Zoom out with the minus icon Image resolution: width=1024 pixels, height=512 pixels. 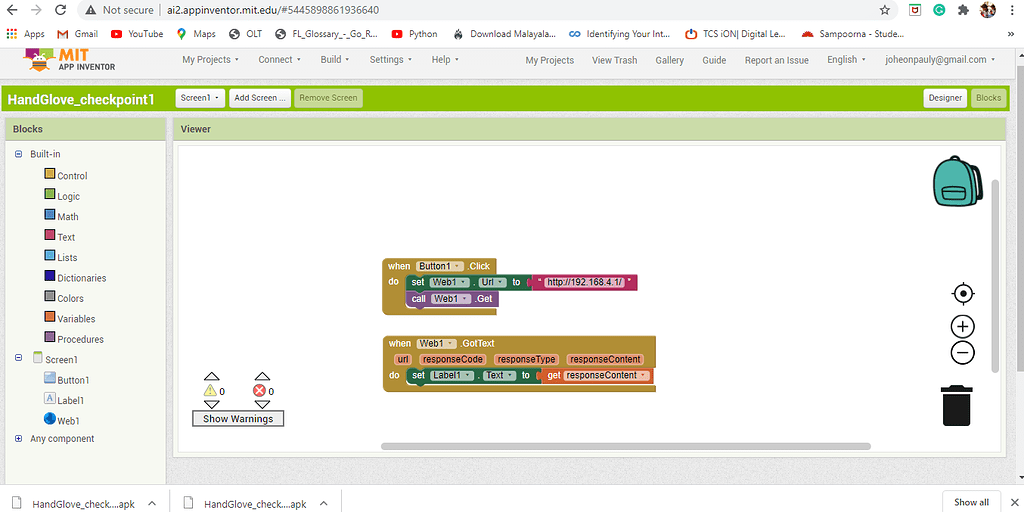pos(962,352)
